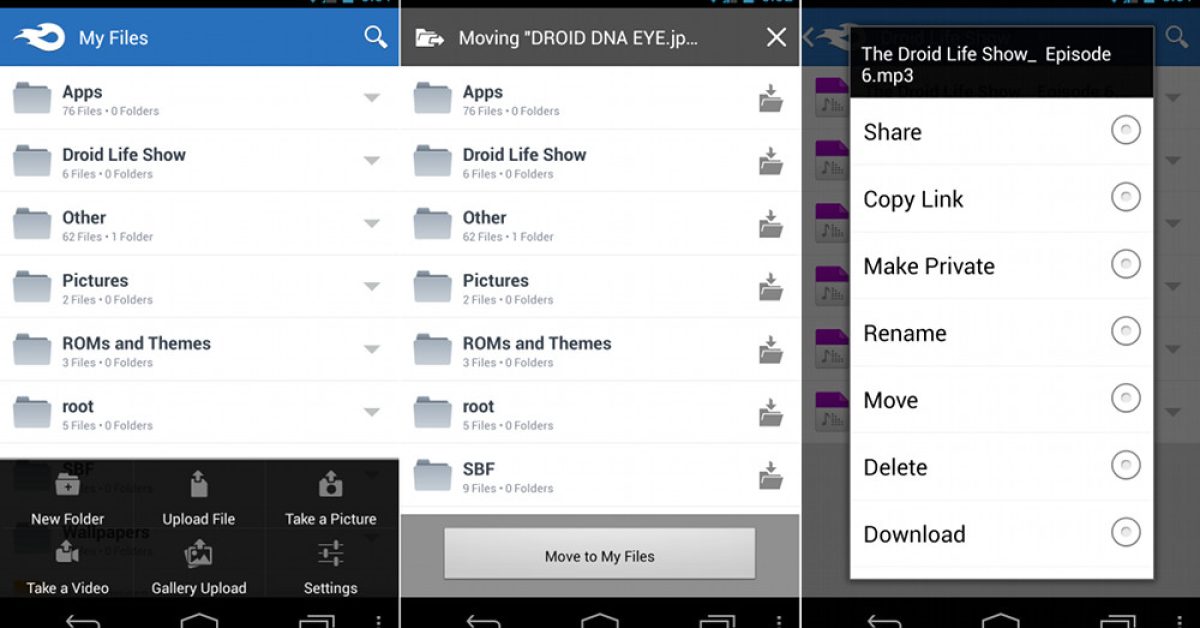Expand options arrow for ROMs and Themes

click(x=372, y=350)
